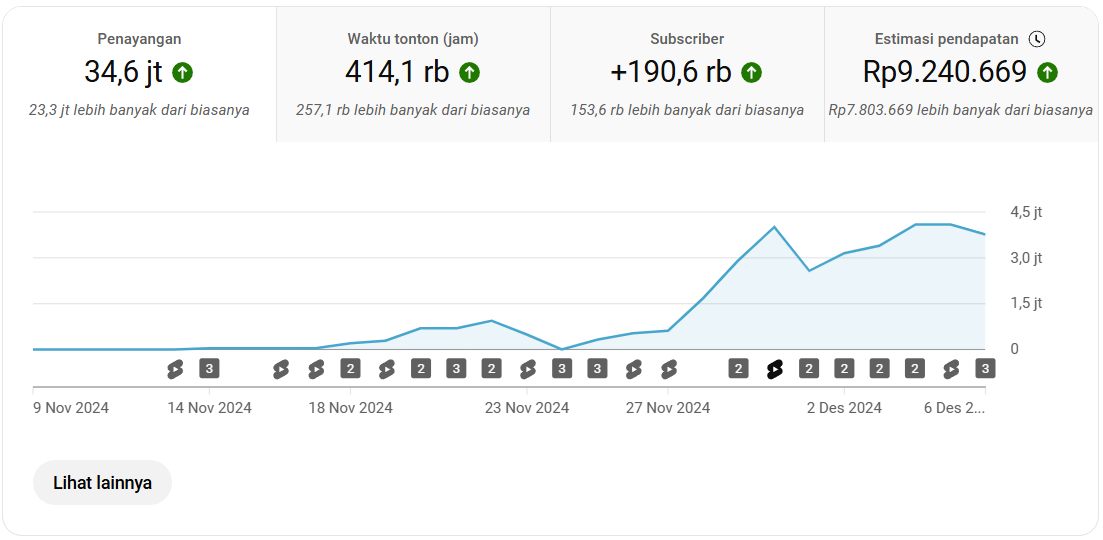Screen dimensions: 1103x540
Task: Click the green arrow beside 414,1 rb
Action: tap(469, 73)
